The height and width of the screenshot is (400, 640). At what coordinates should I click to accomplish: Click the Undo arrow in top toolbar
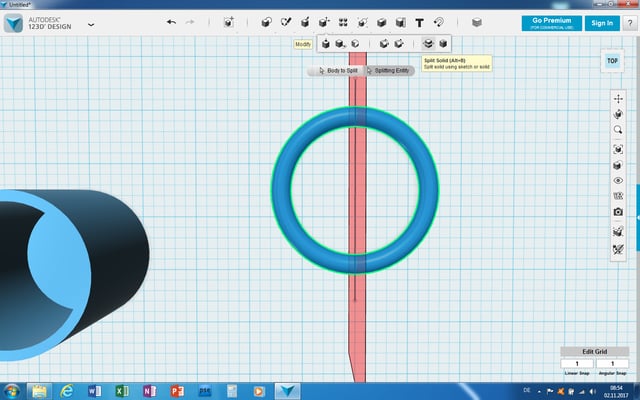171,22
